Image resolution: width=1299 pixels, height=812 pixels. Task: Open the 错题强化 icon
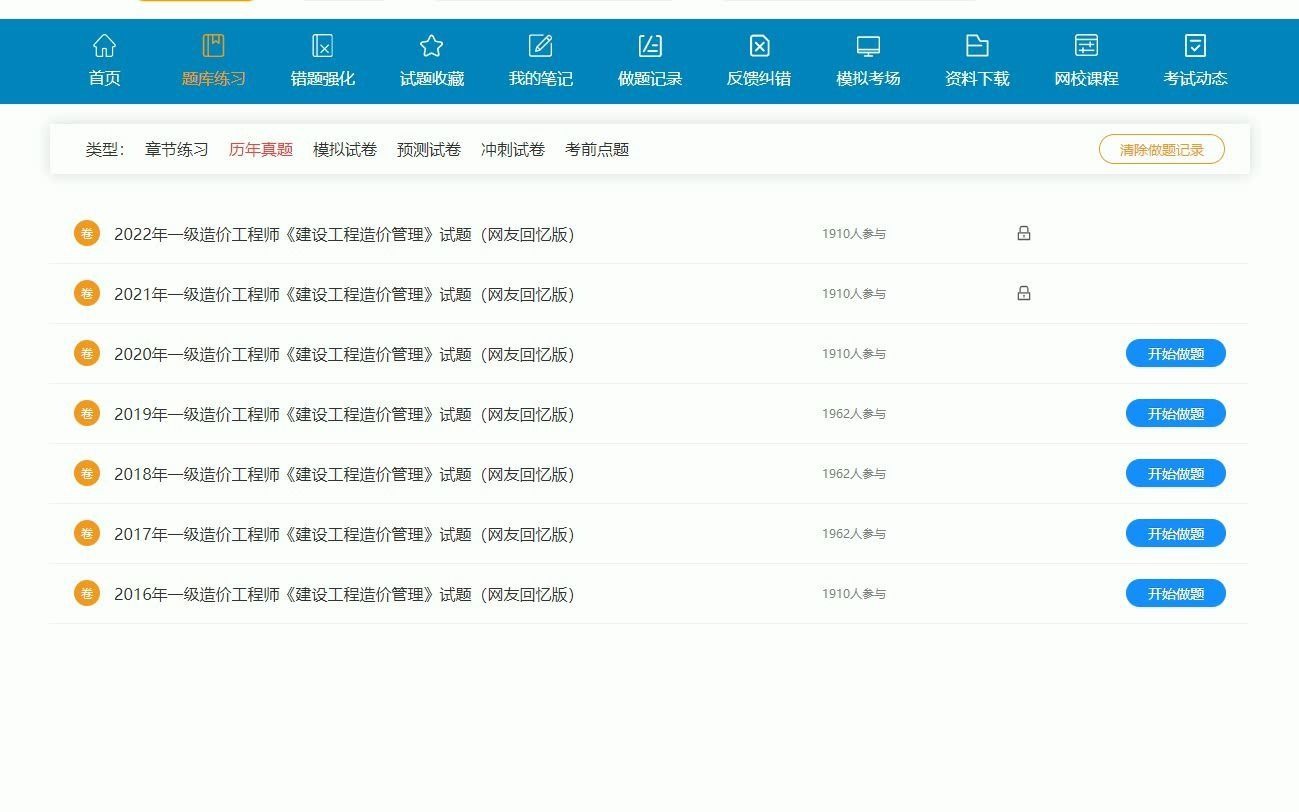pyautogui.click(x=322, y=45)
